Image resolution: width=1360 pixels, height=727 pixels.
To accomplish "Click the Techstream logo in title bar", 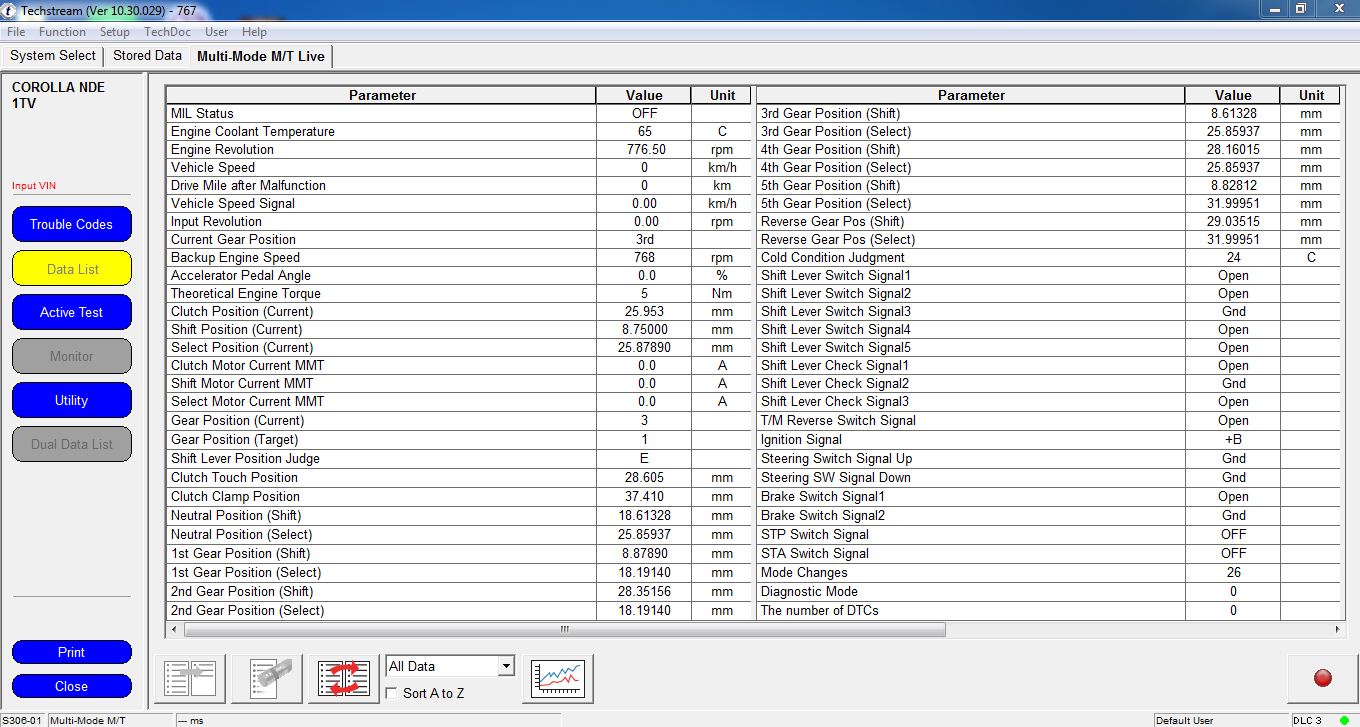I will 10,9.
